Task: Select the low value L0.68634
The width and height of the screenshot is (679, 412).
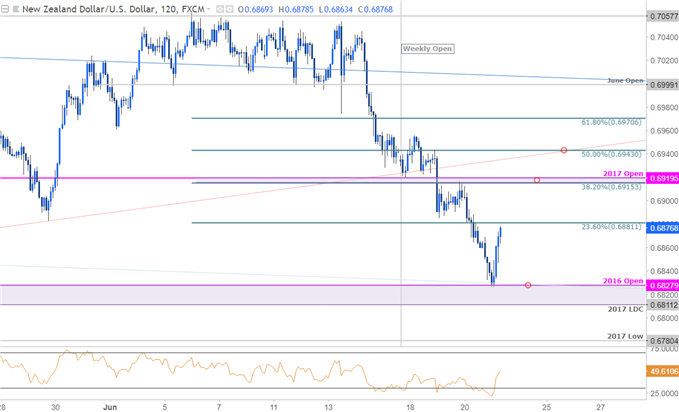Action: [x=336, y=9]
